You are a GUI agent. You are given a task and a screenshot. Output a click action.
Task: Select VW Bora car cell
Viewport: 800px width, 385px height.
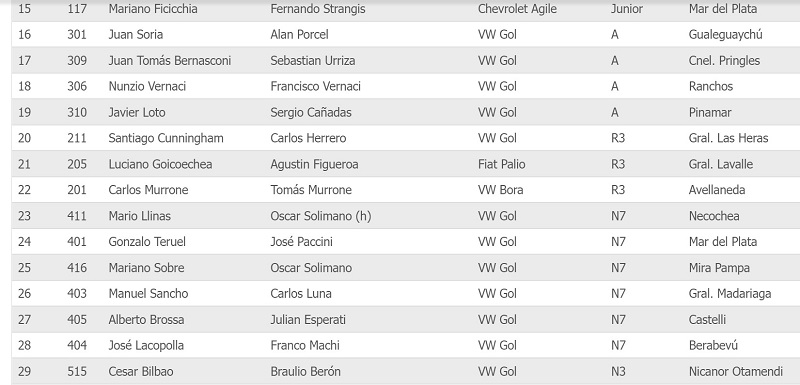click(x=501, y=190)
